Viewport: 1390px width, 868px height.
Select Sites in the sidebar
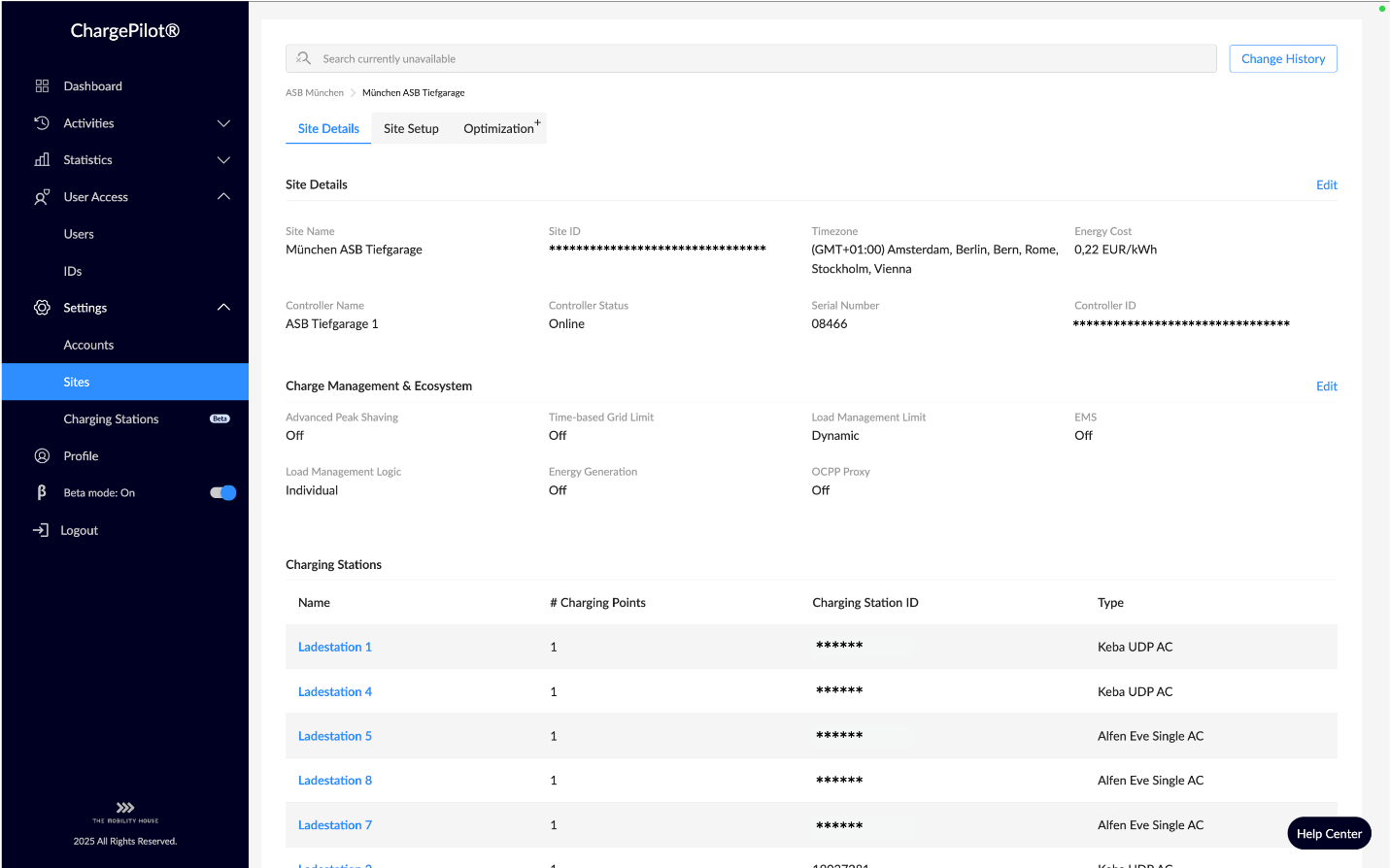pos(125,382)
